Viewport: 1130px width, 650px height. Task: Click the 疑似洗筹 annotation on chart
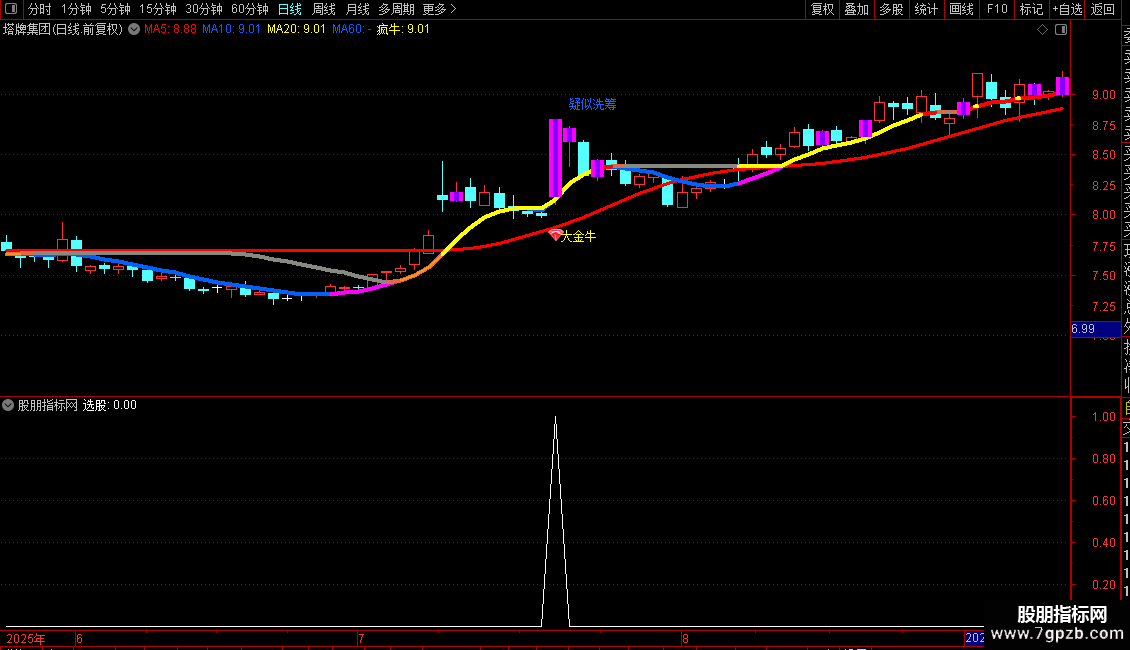pos(592,104)
